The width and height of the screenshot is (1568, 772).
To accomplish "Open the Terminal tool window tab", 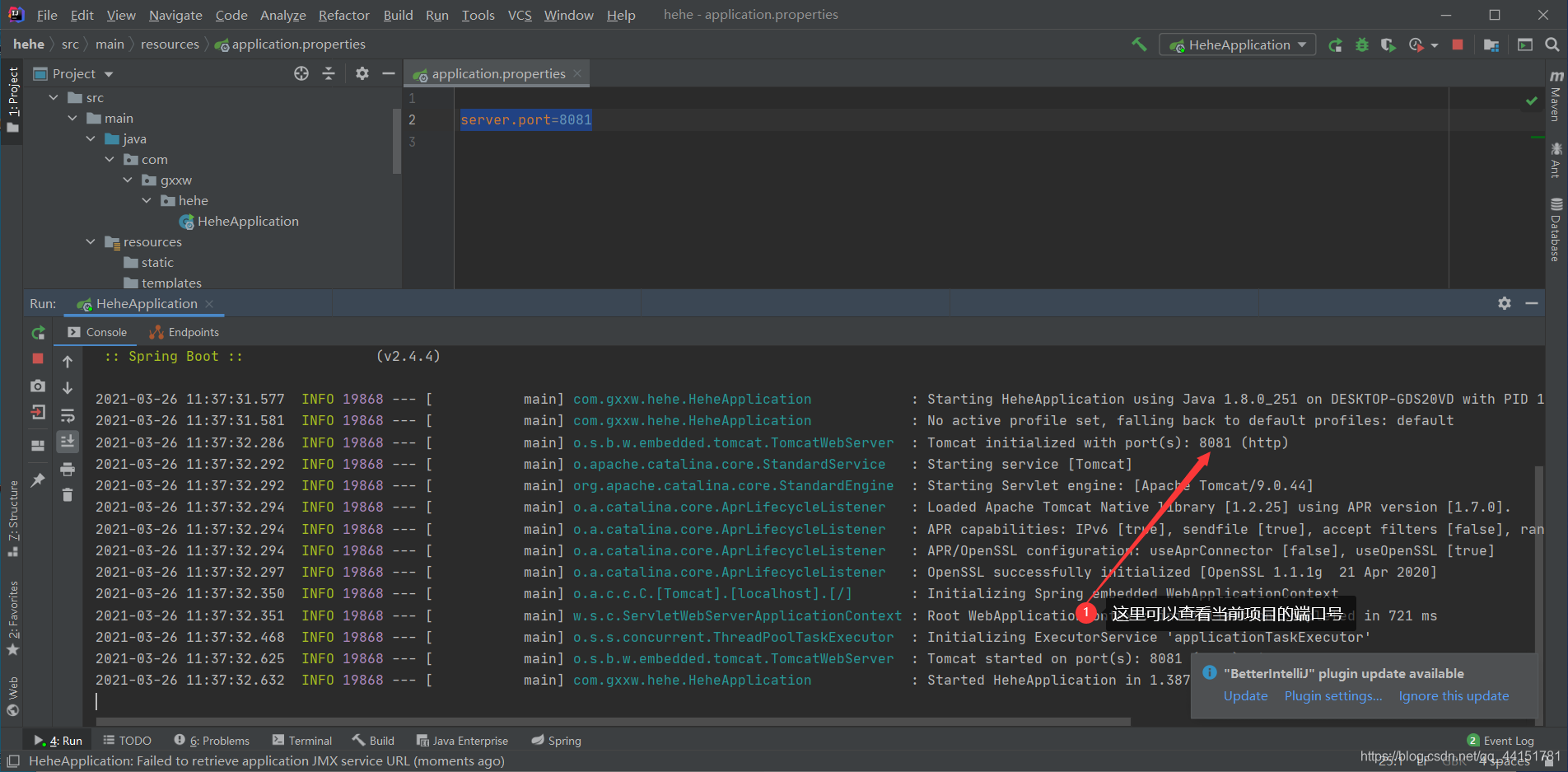I will (x=301, y=741).
